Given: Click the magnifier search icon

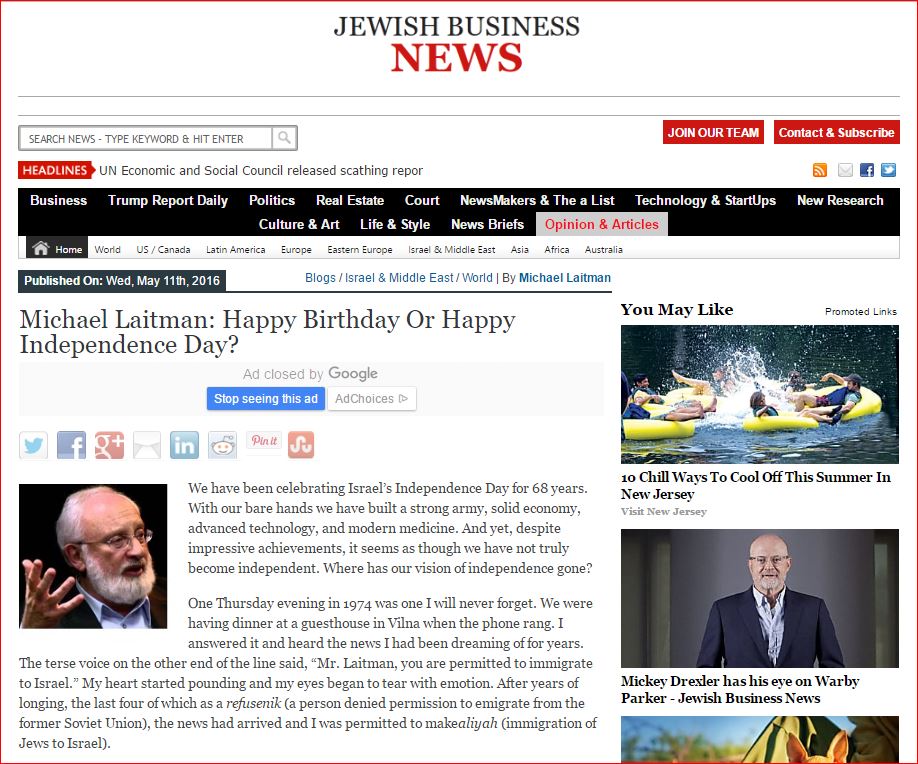Looking at the screenshot, I should click(x=284, y=138).
